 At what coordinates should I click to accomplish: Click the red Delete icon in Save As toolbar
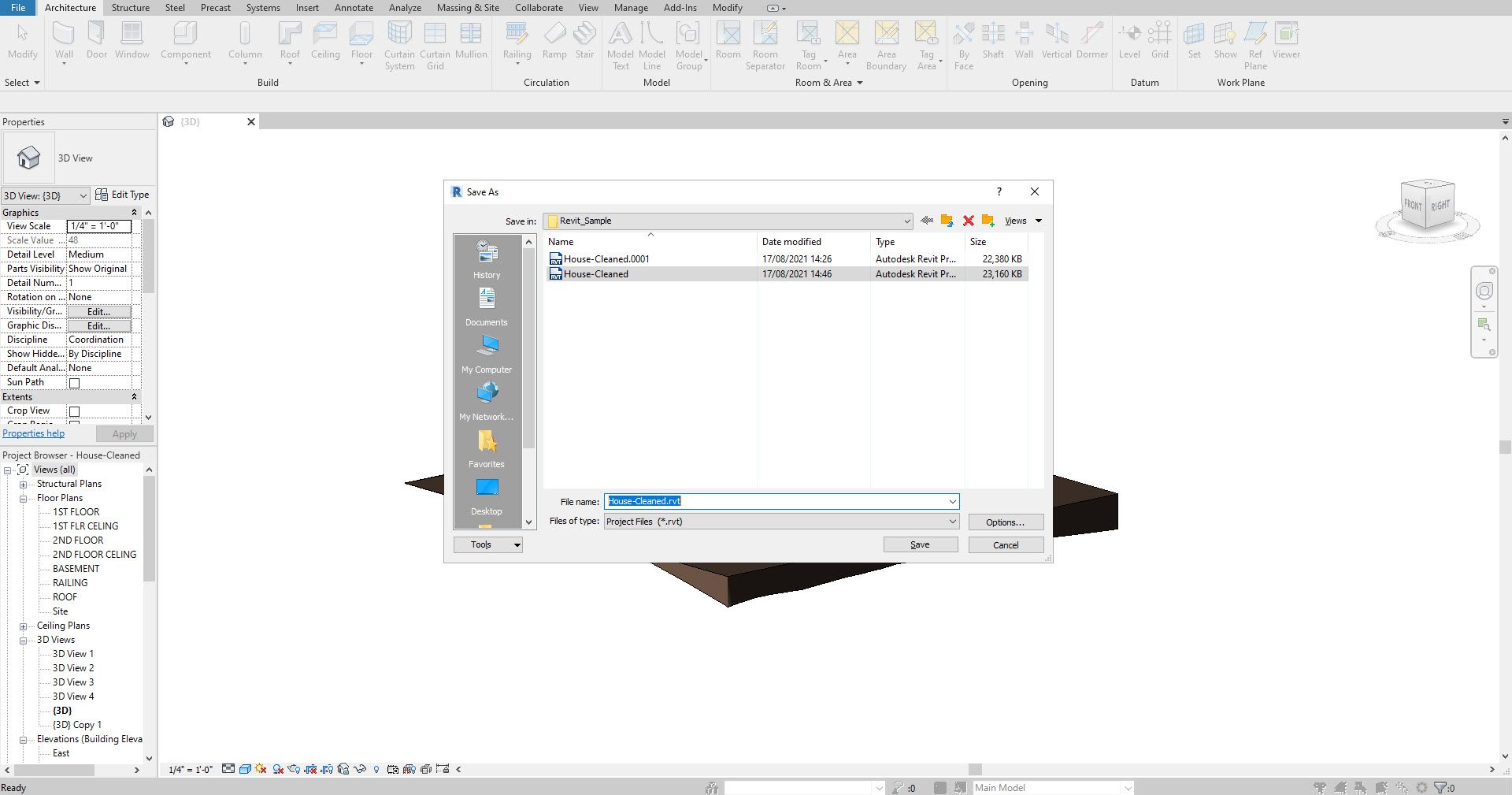tap(968, 221)
